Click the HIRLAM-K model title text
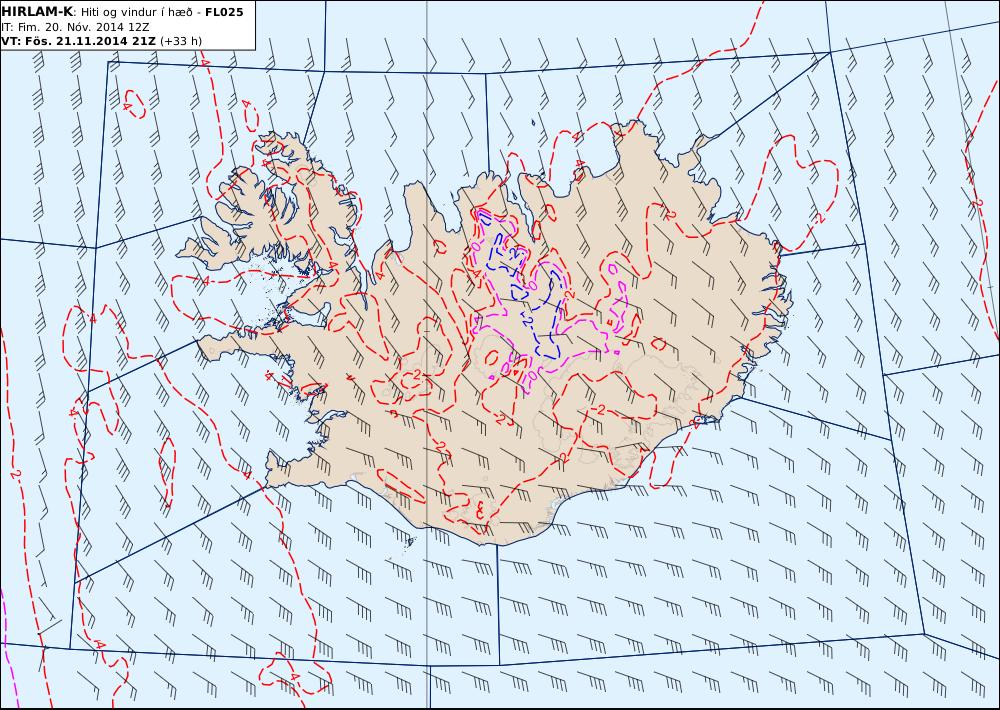The height and width of the screenshot is (710, 1000). click(37, 11)
